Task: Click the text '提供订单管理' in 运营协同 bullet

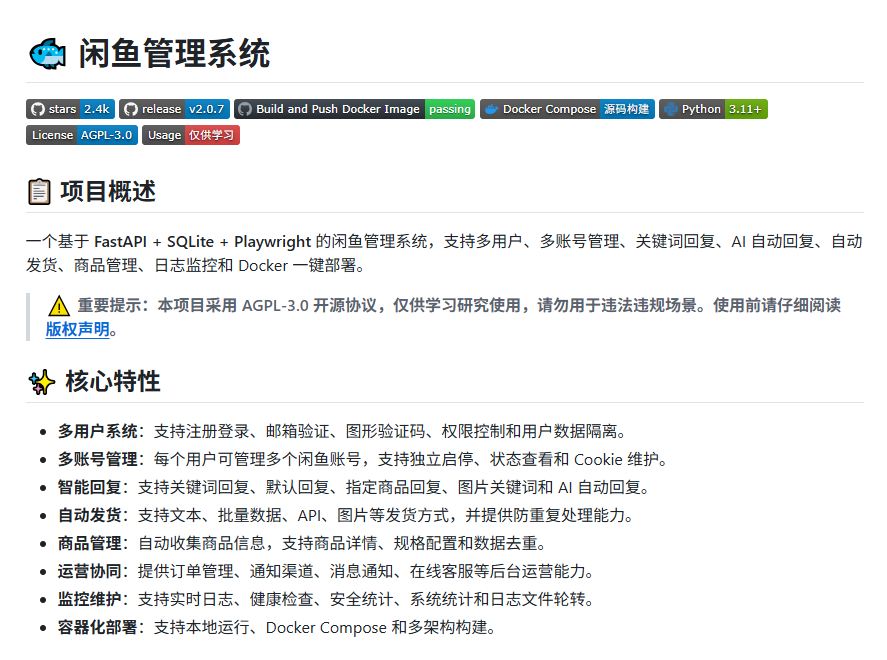Action: click(186, 571)
